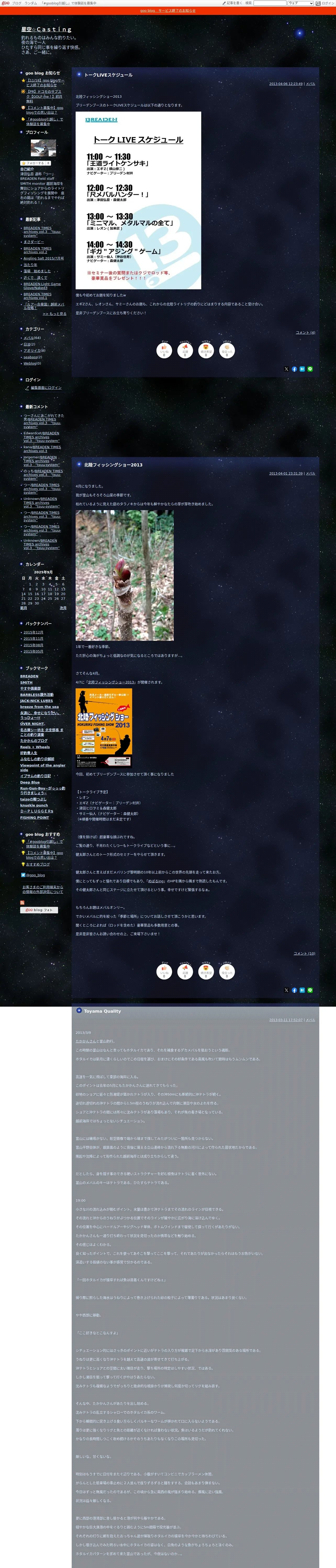
Task: Click the search text field in top bar
Action: 270,3
